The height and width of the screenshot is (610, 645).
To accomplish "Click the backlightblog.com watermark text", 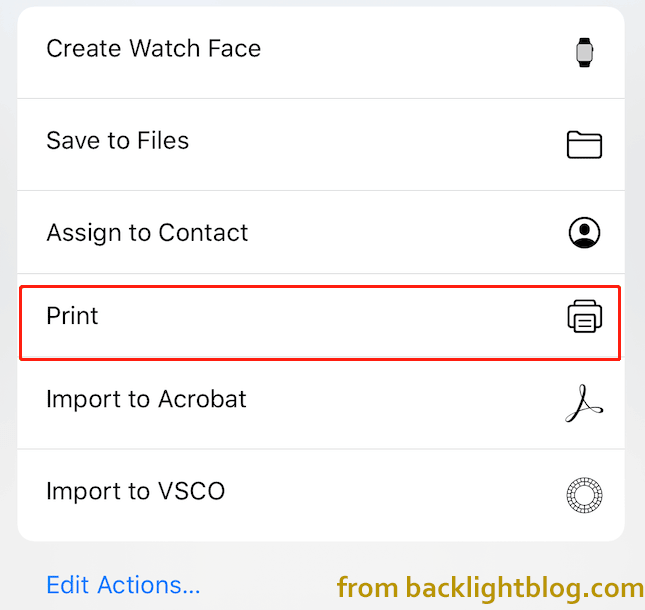I will tap(490, 587).
